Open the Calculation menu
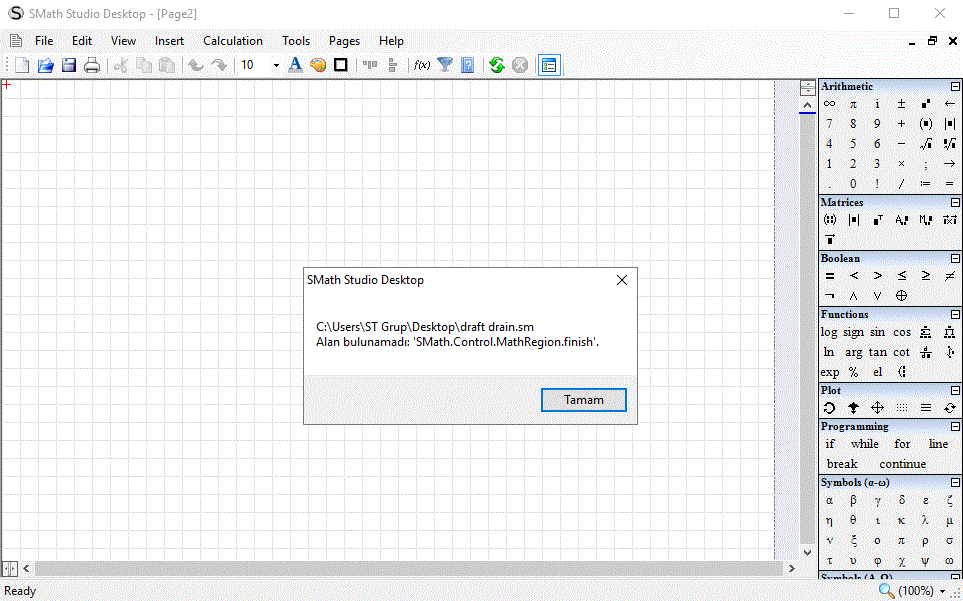The image size is (963, 601). [x=233, y=41]
